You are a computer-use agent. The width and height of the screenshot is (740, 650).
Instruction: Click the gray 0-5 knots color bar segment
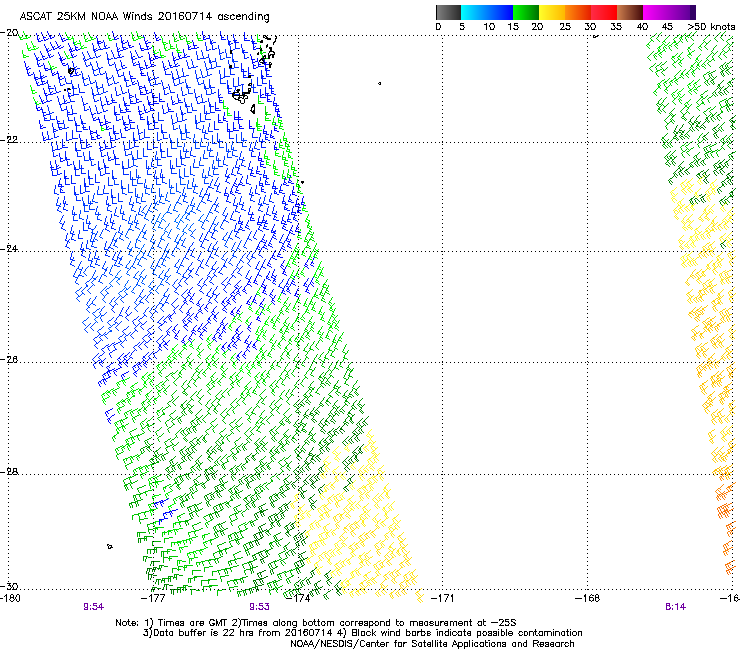[448, 12]
